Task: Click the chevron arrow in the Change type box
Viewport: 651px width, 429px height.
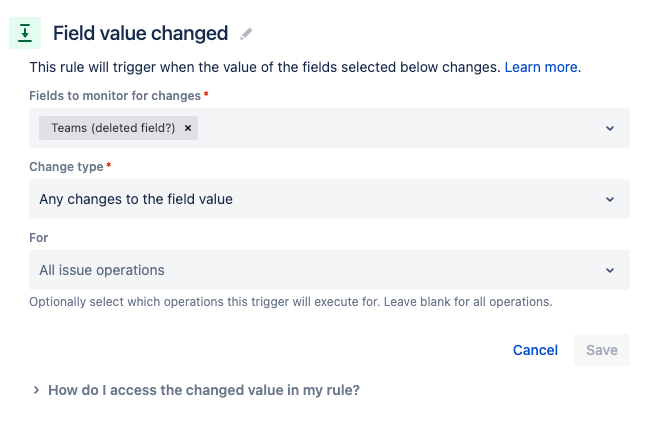Action: (610, 199)
